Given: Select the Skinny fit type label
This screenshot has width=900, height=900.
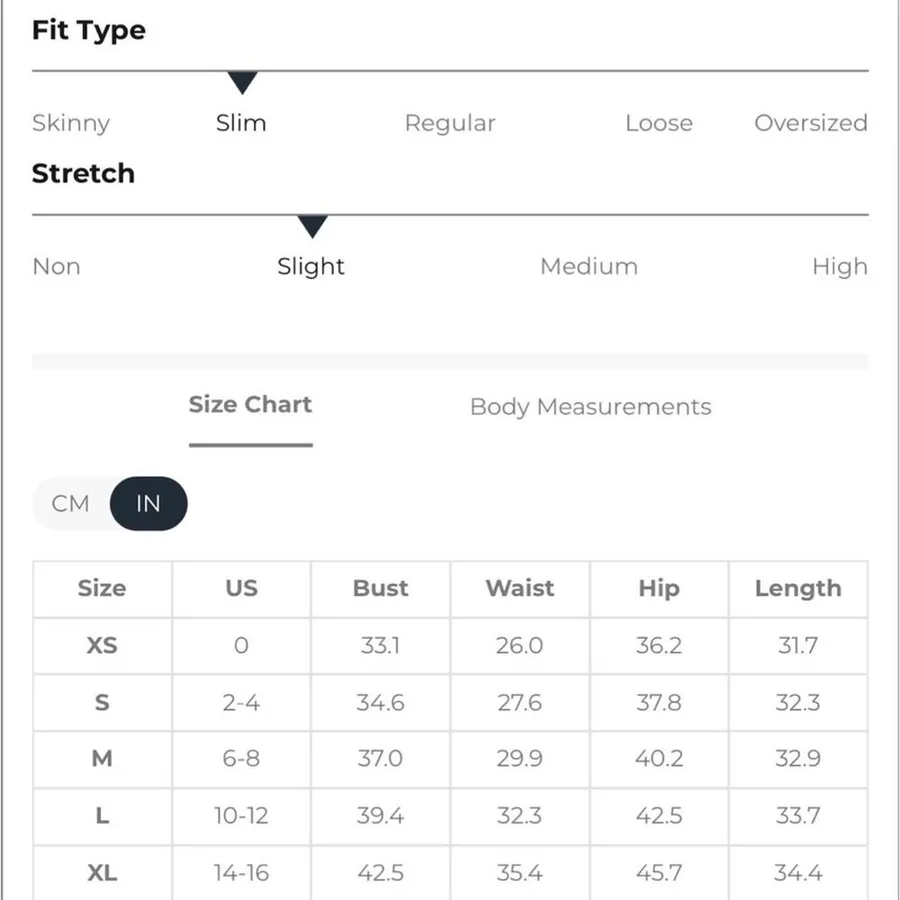Looking at the screenshot, I should point(71,123).
